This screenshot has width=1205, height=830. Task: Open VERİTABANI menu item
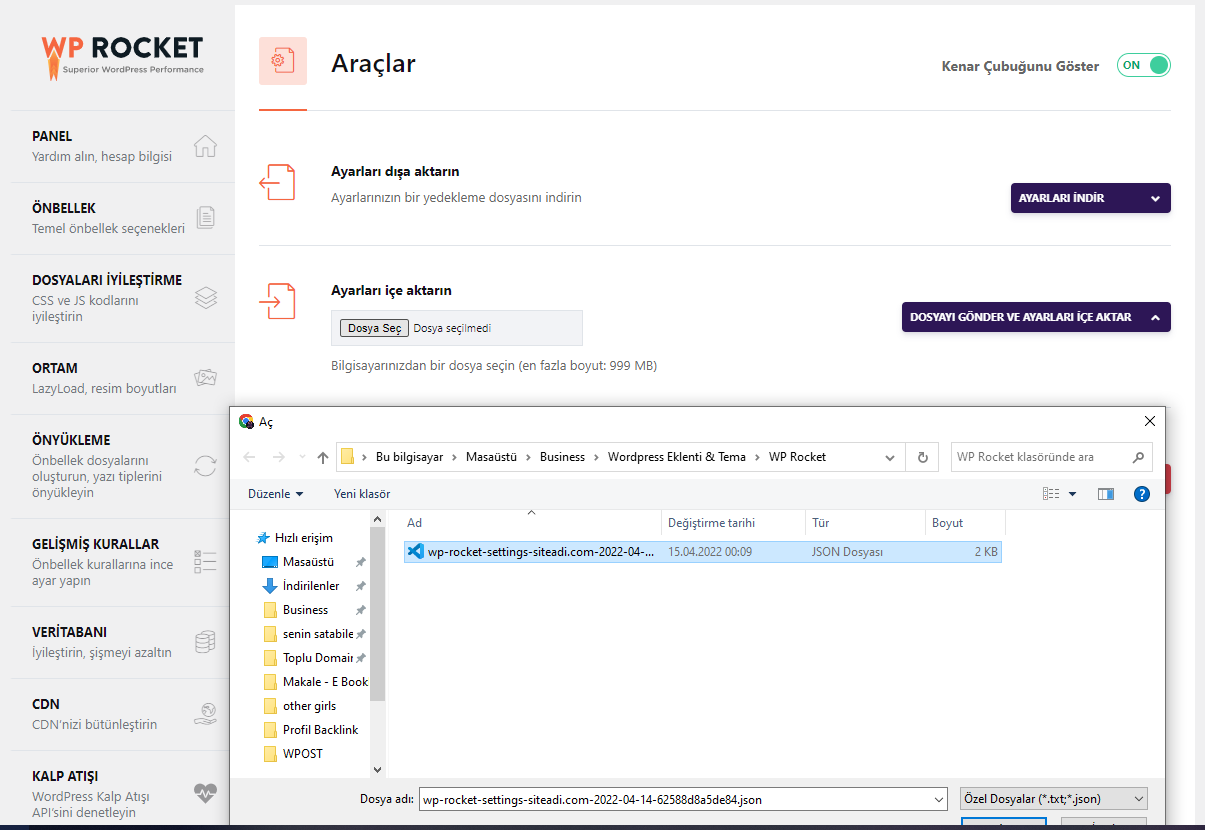coord(122,642)
